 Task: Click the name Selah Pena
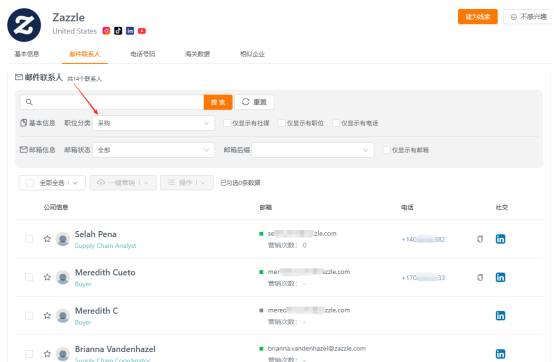point(96,234)
